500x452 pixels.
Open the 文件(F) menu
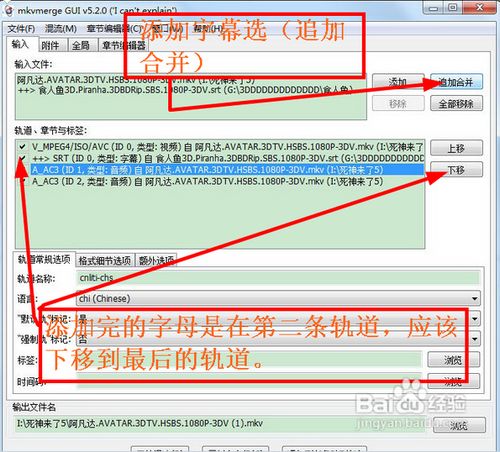click(x=21, y=29)
